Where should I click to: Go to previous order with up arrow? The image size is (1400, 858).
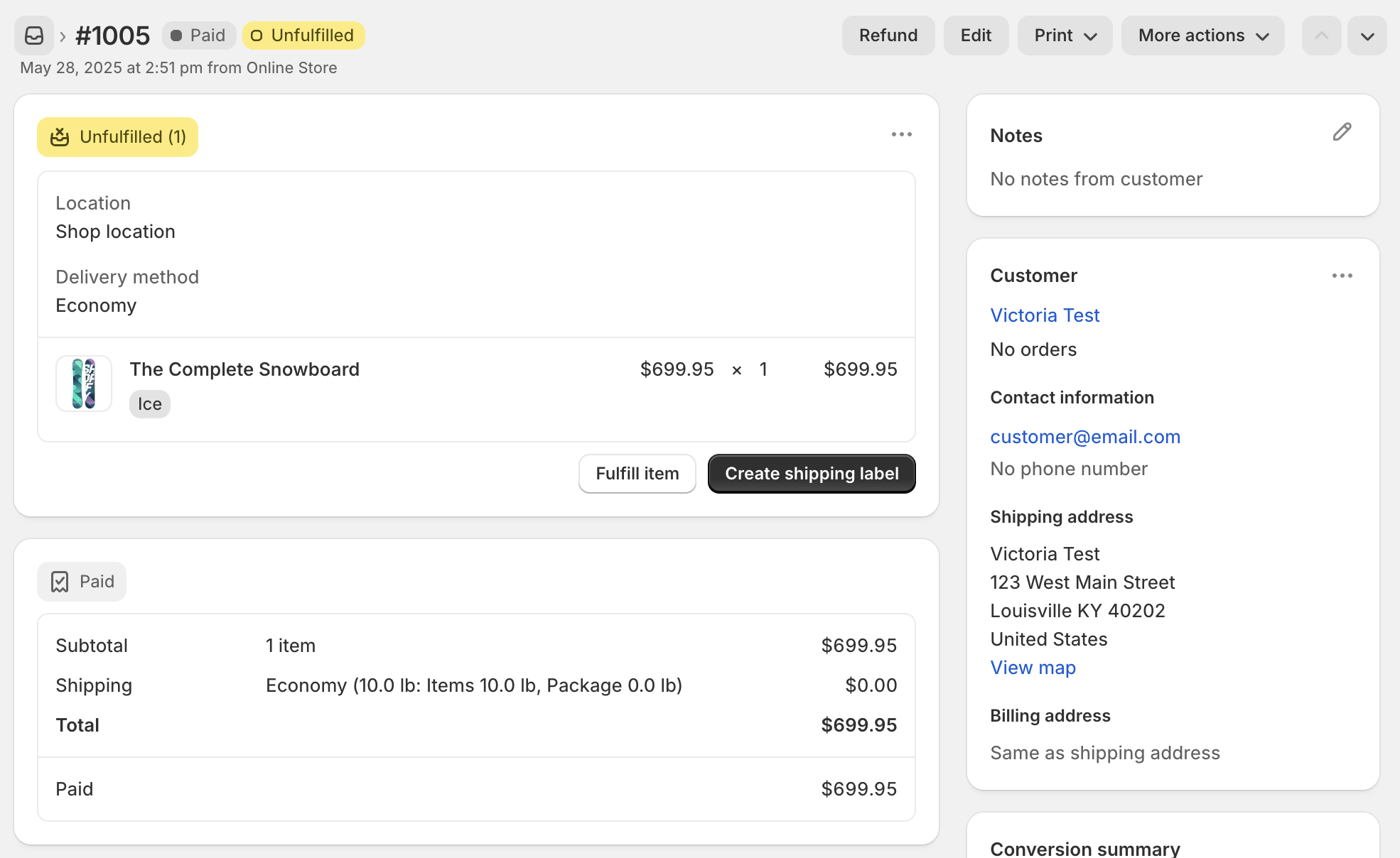pos(1321,36)
